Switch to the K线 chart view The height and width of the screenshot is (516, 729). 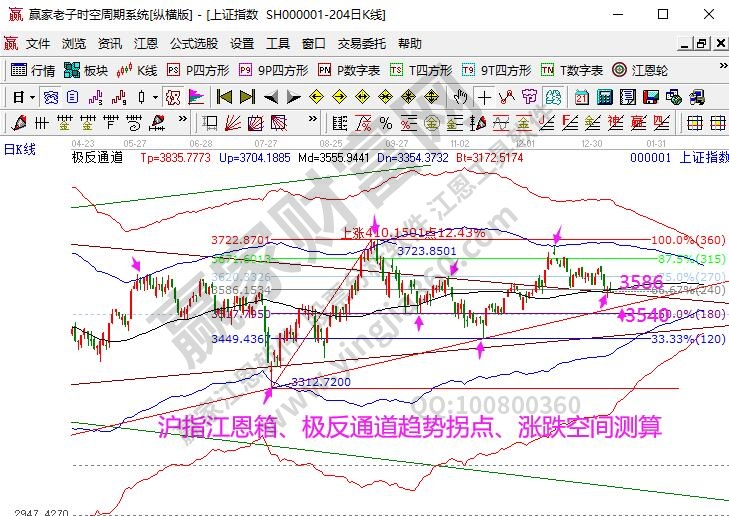coord(137,70)
